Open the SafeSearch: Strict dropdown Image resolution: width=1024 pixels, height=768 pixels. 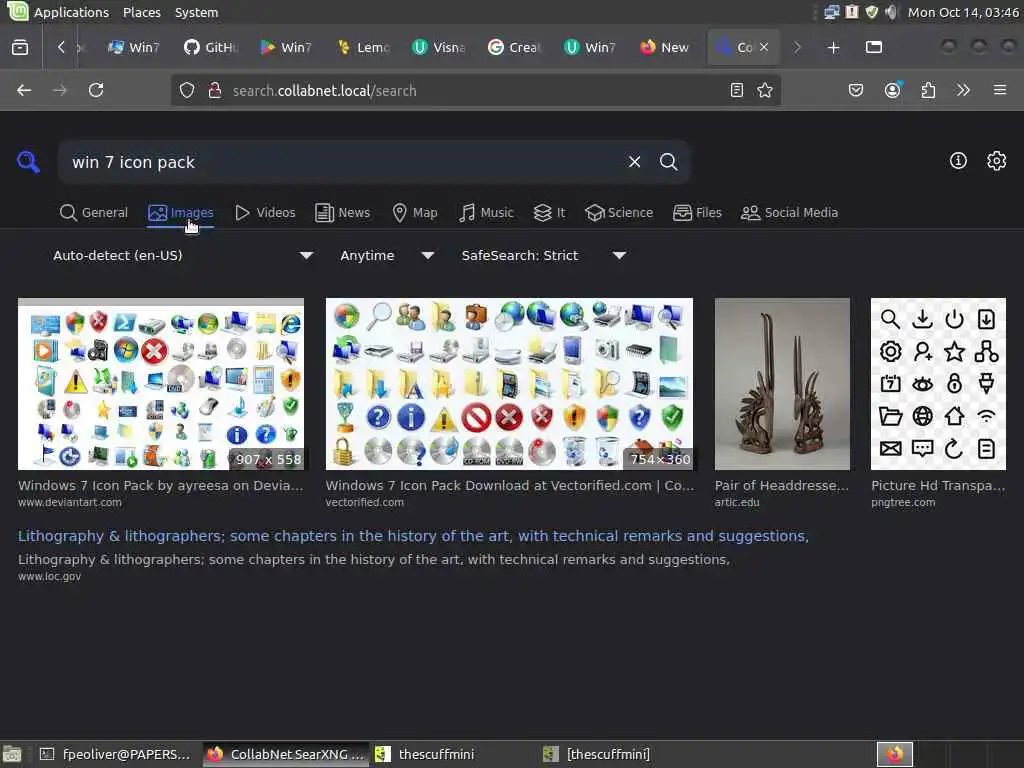543,255
